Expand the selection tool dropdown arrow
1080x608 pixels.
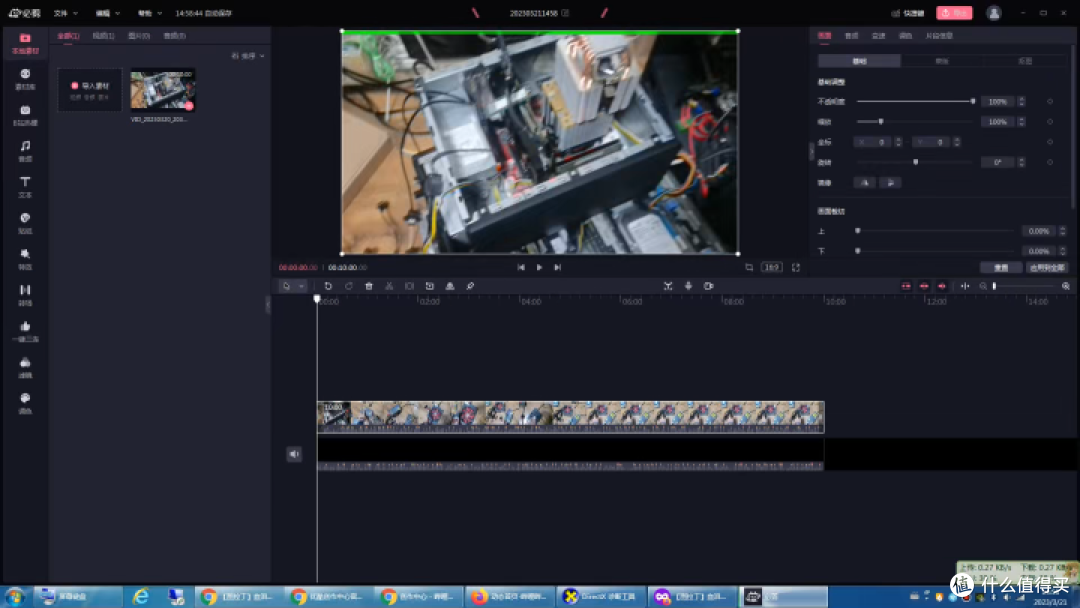click(302, 286)
